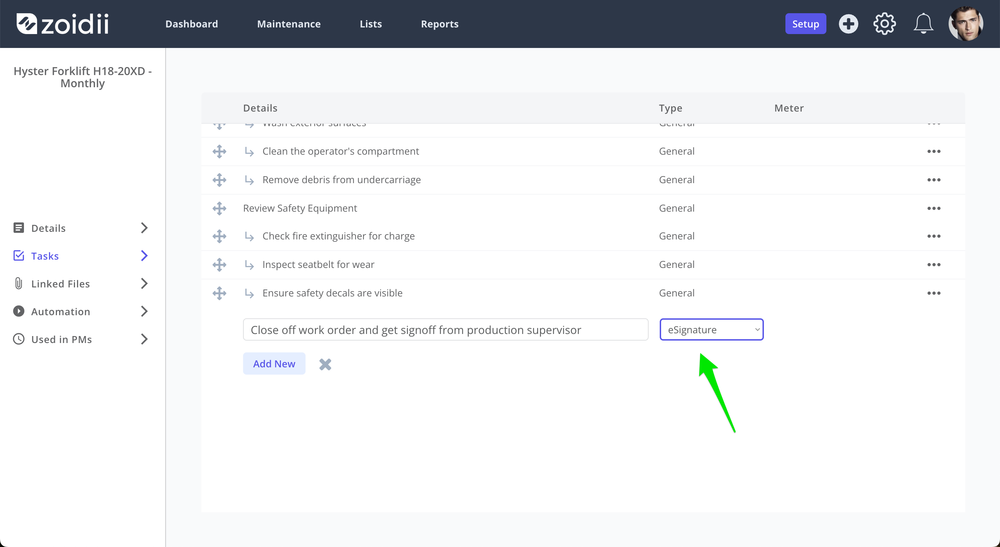
Task: Open more options for Check fire extinguisher
Action: 934,236
